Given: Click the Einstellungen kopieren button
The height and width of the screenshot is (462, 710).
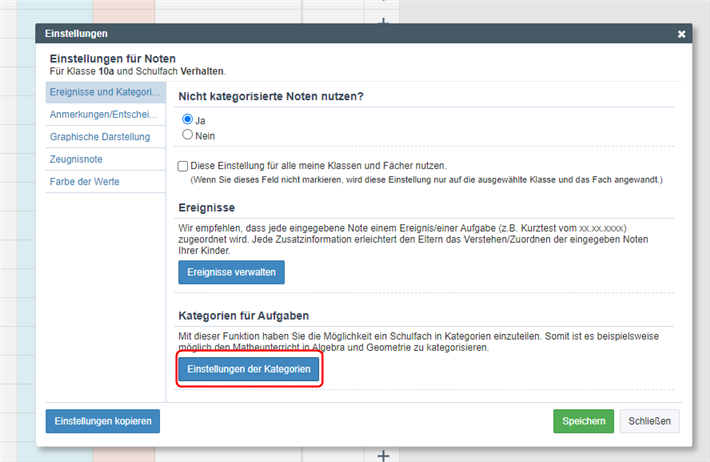Looking at the screenshot, I should pyautogui.click(x=103, y=421).
